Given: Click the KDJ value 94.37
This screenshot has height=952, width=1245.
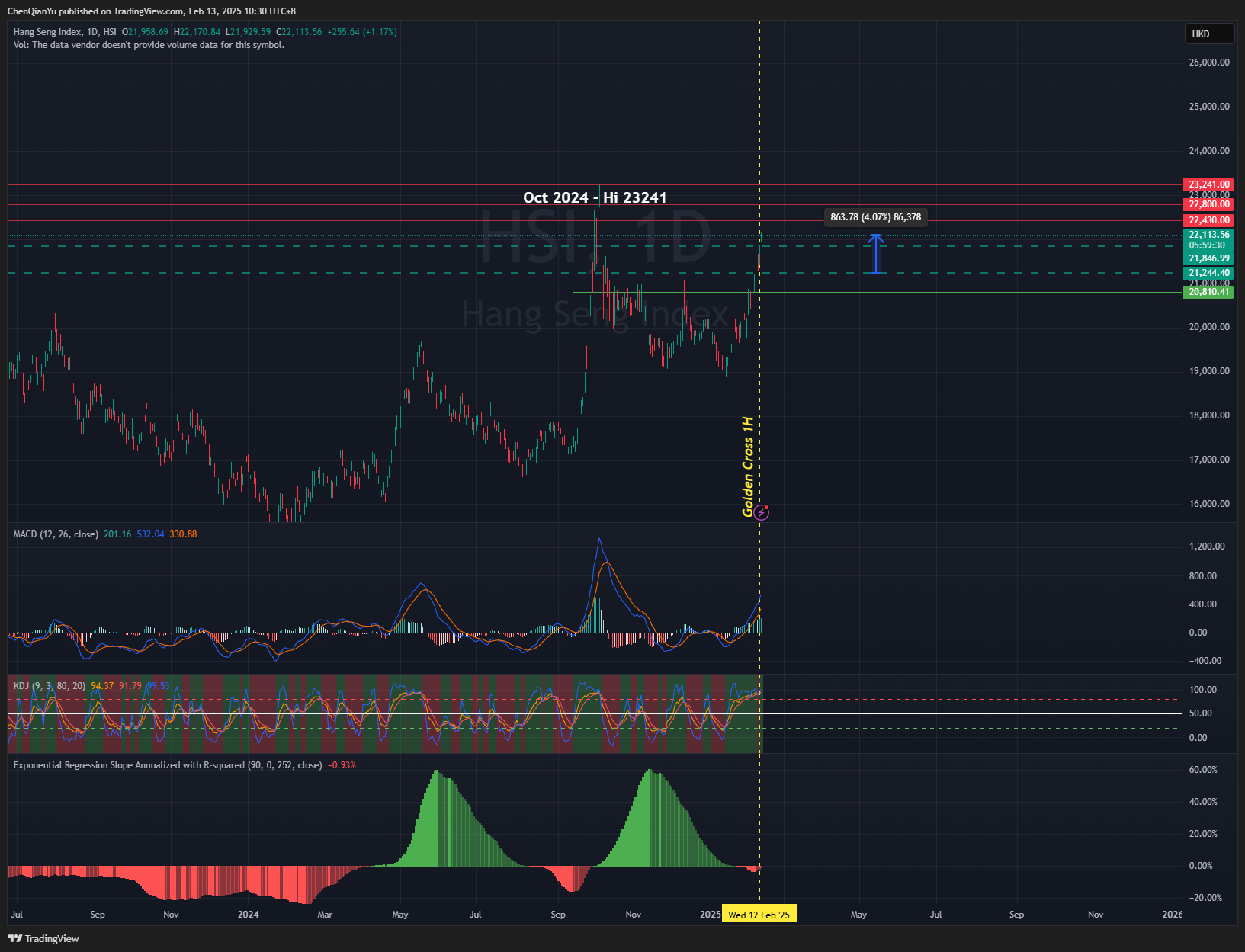Looking at the screenshot, I should point(102,686).
